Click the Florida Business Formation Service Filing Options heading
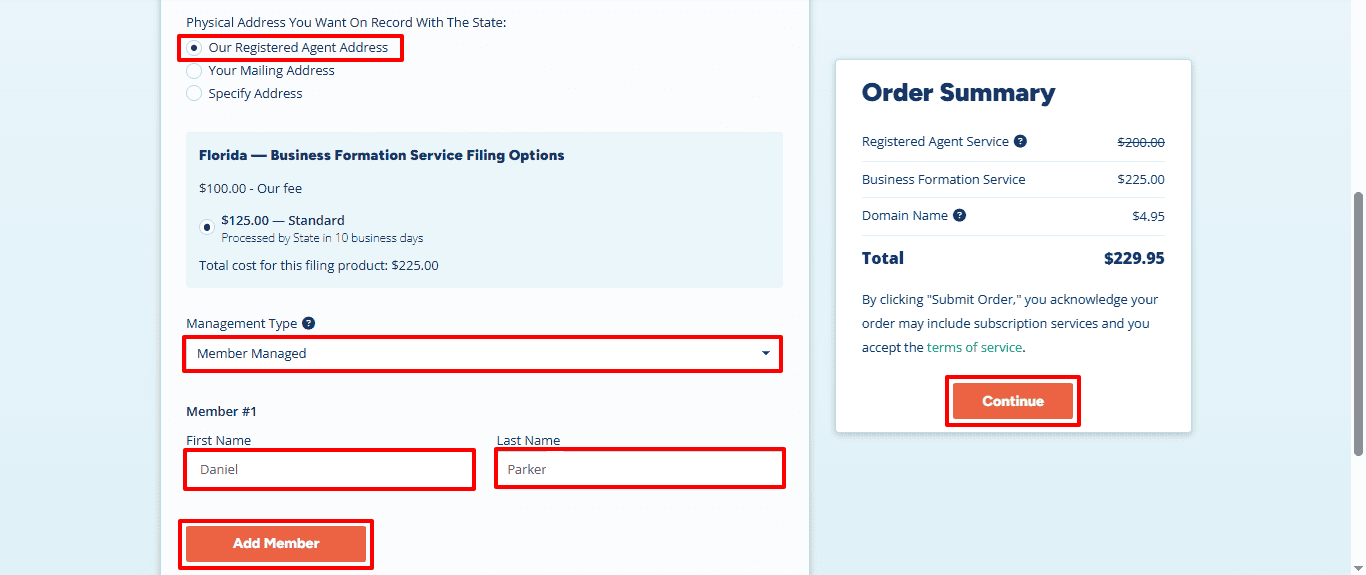The image size is (1366, 575). point(381,156)
